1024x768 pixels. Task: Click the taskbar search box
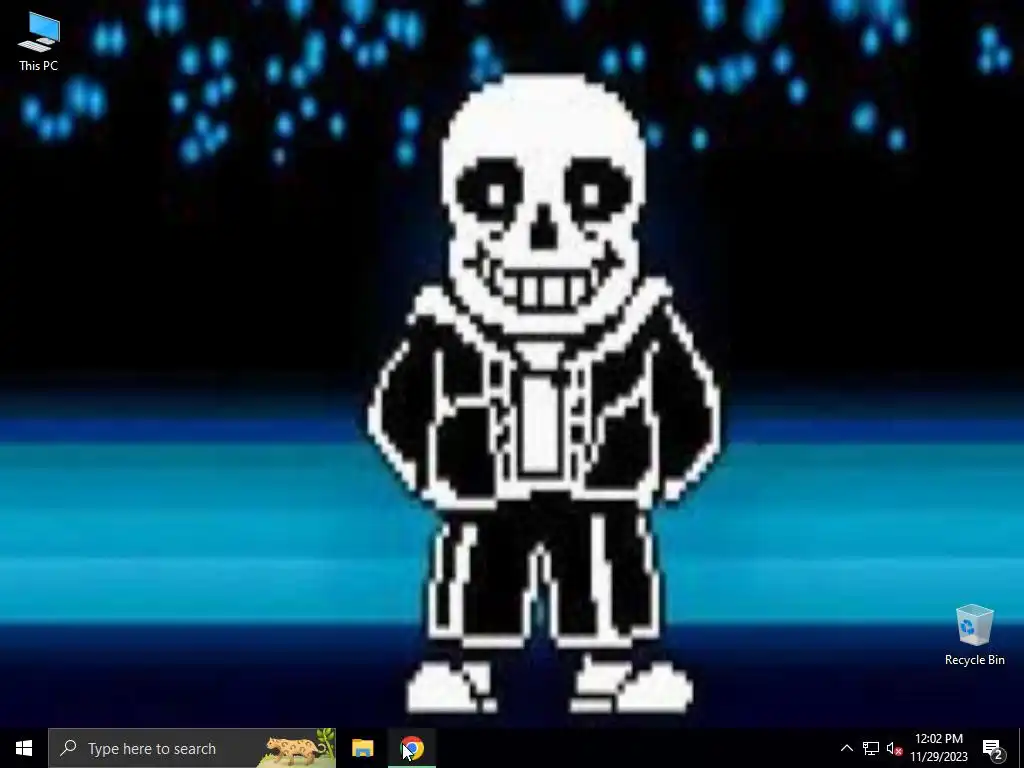pos(192,748)
